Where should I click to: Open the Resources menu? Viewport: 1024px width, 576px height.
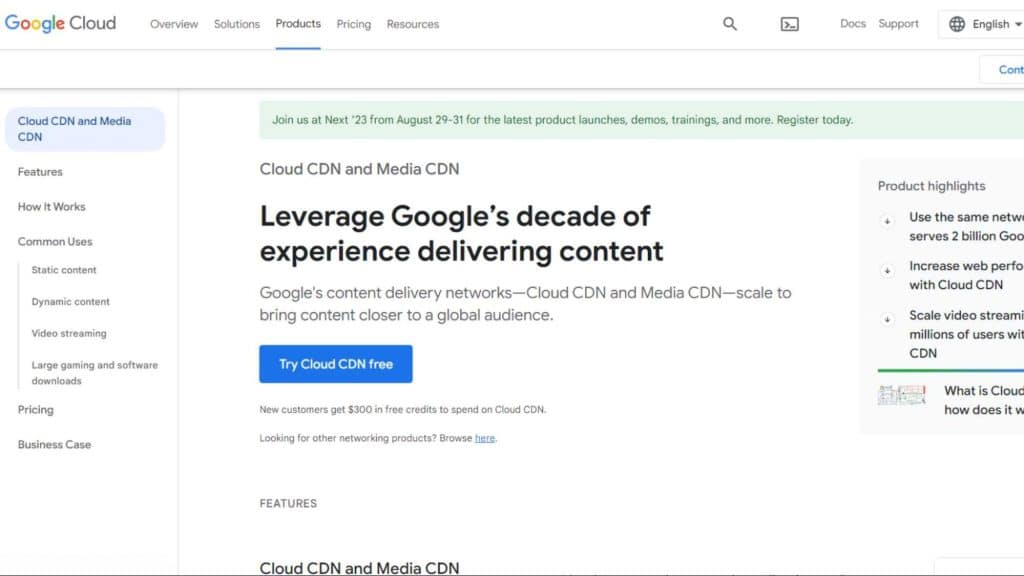coord(413,24)
